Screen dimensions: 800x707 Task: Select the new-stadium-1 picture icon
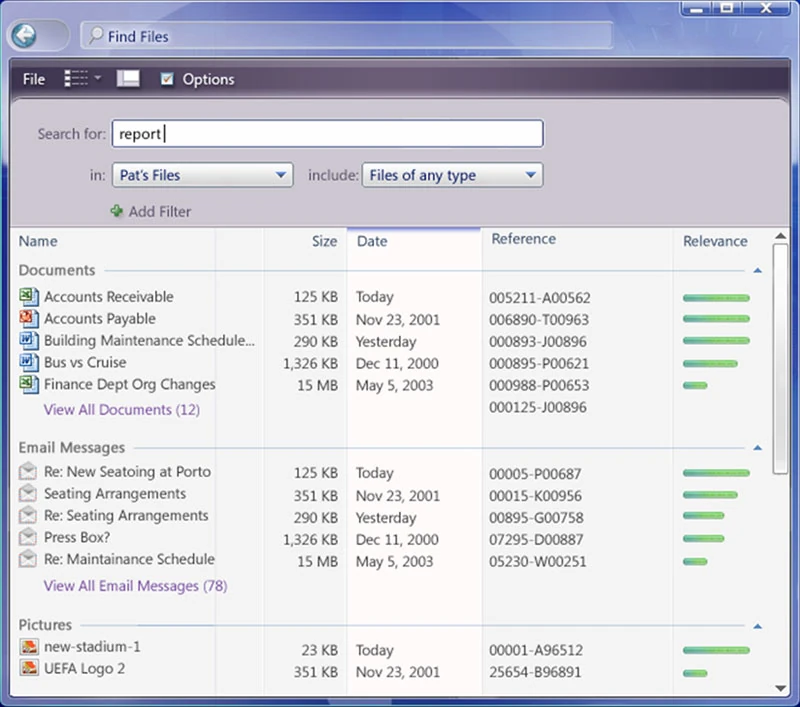click(x=29, y=646)
